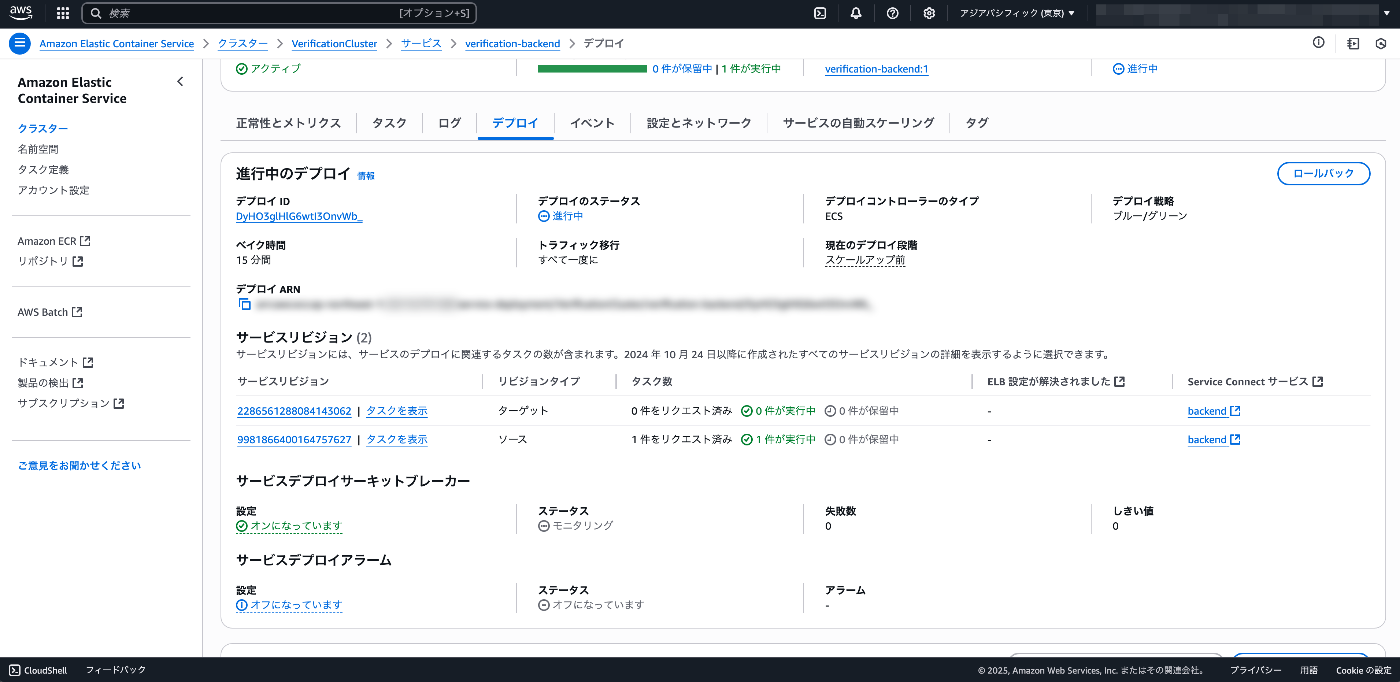This screenshot has width=1400, height=682.
Task: Go to the サービス breadcrumb
Action: (x=421, y=44)
